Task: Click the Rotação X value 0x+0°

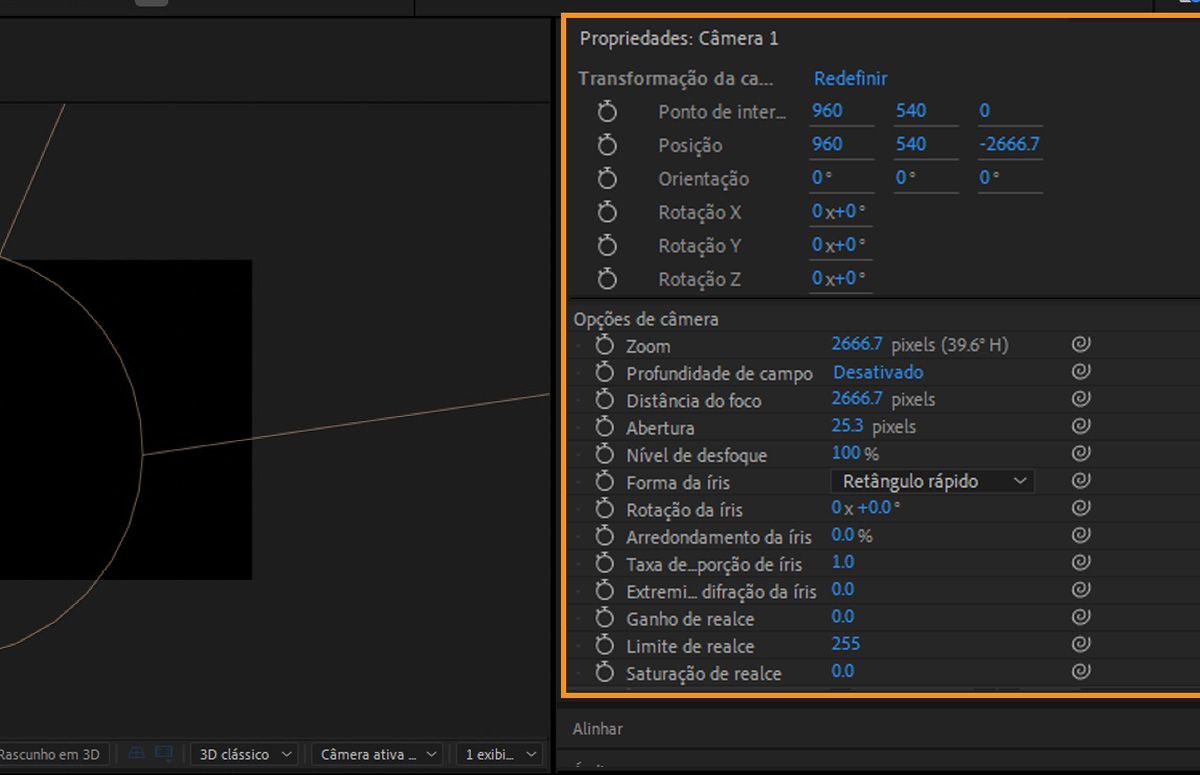Action: tap(839, 212)
